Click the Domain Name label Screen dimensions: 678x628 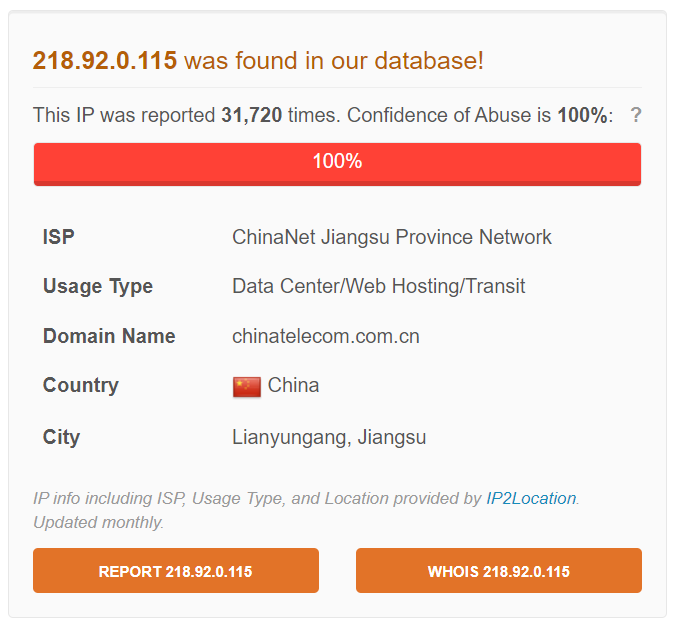(109, 336)
